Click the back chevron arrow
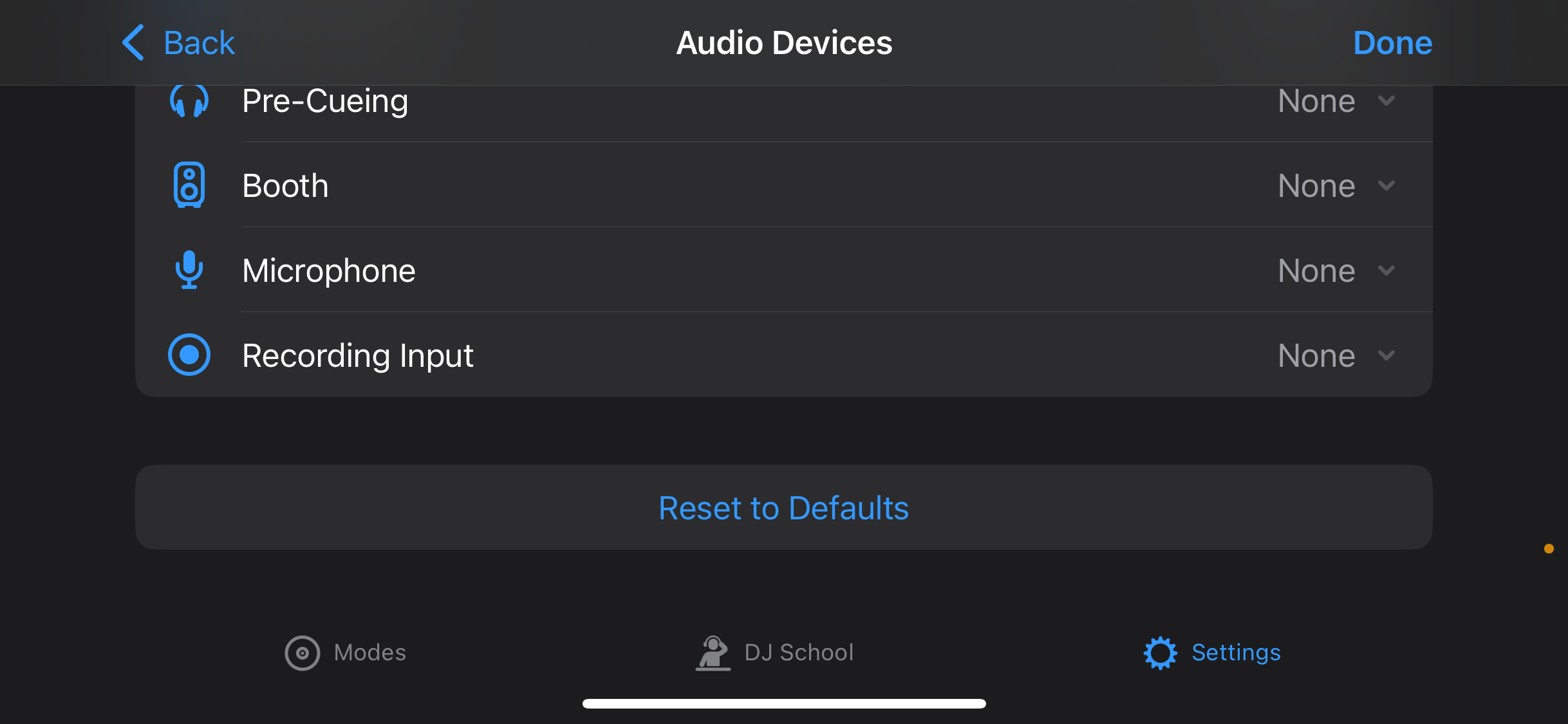 [x=132, y=42]
